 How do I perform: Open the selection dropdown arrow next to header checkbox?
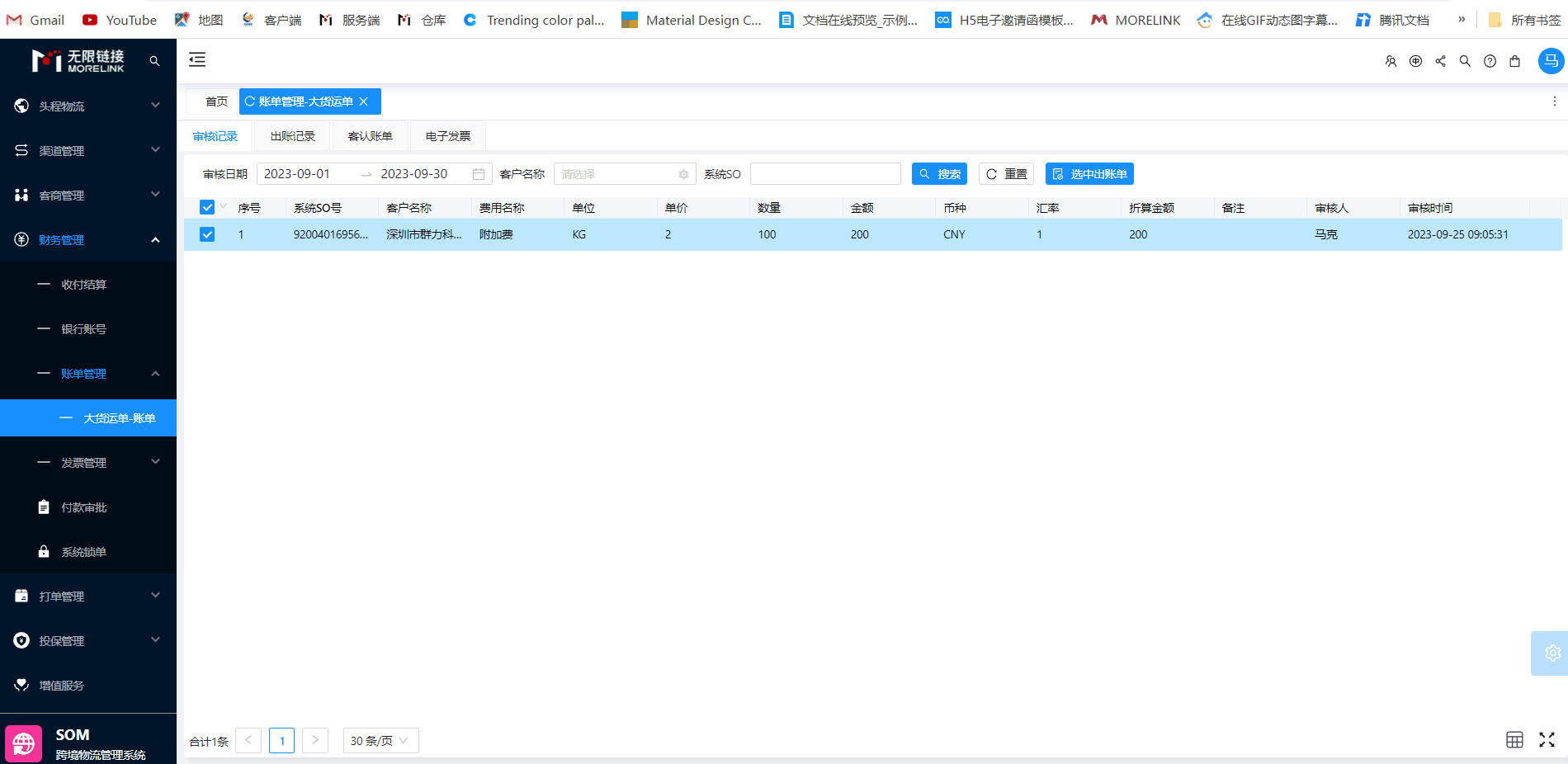point(223,206)
